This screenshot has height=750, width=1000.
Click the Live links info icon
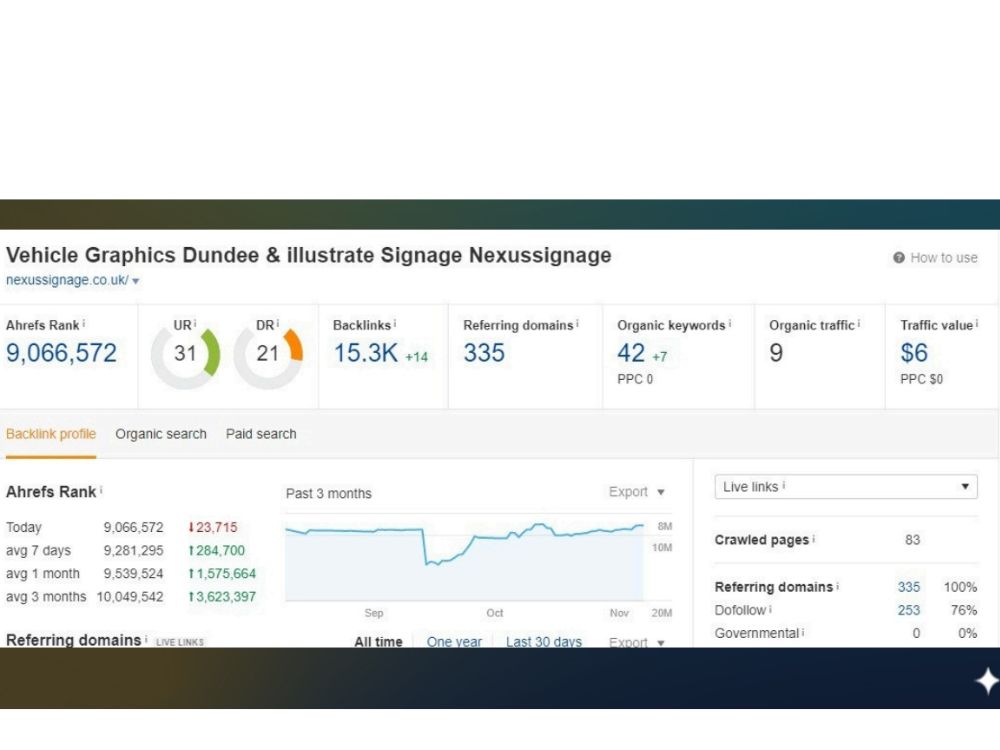point(784,485)
